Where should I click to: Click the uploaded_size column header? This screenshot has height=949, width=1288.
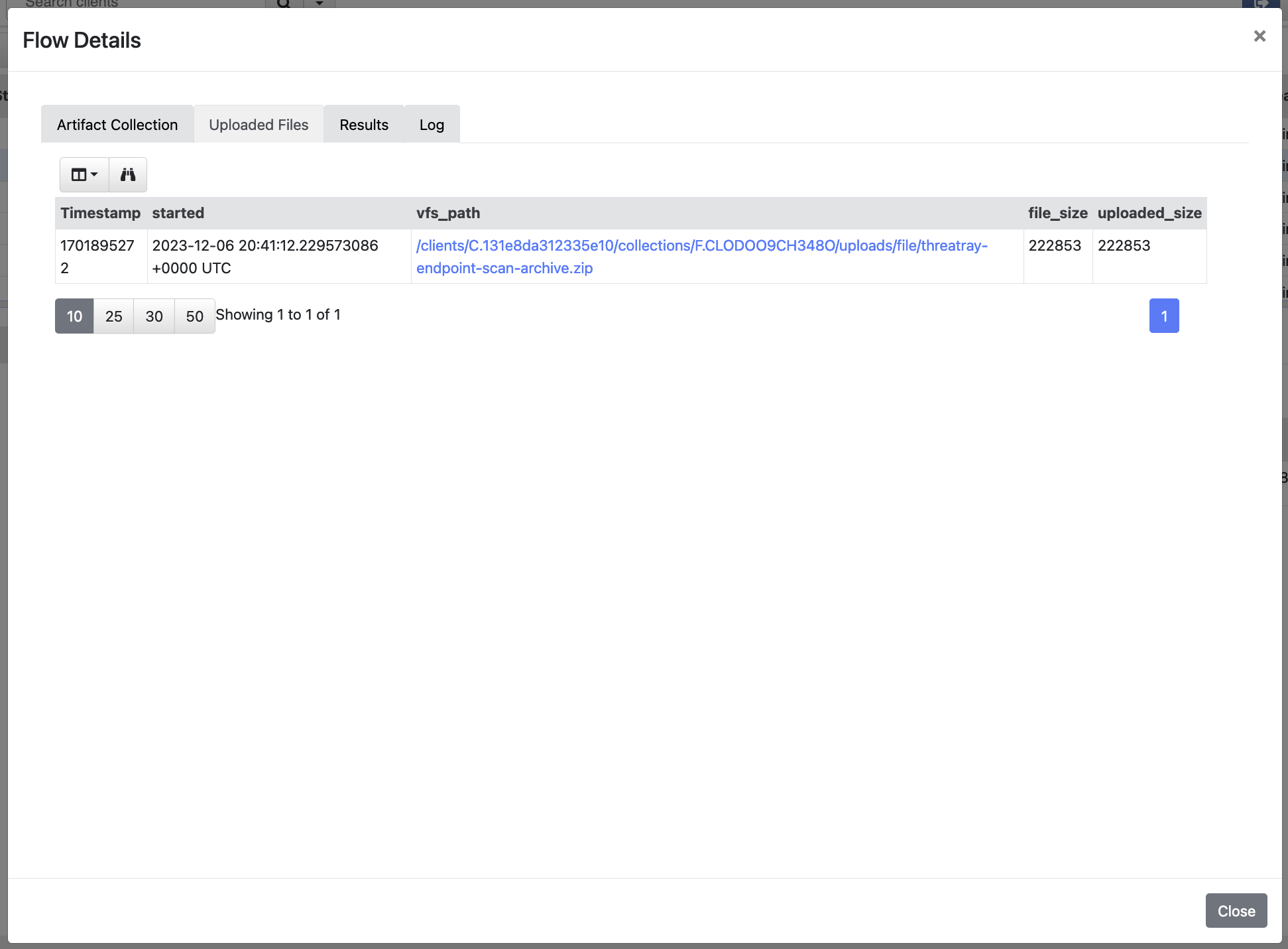[x=1150, y=213]
